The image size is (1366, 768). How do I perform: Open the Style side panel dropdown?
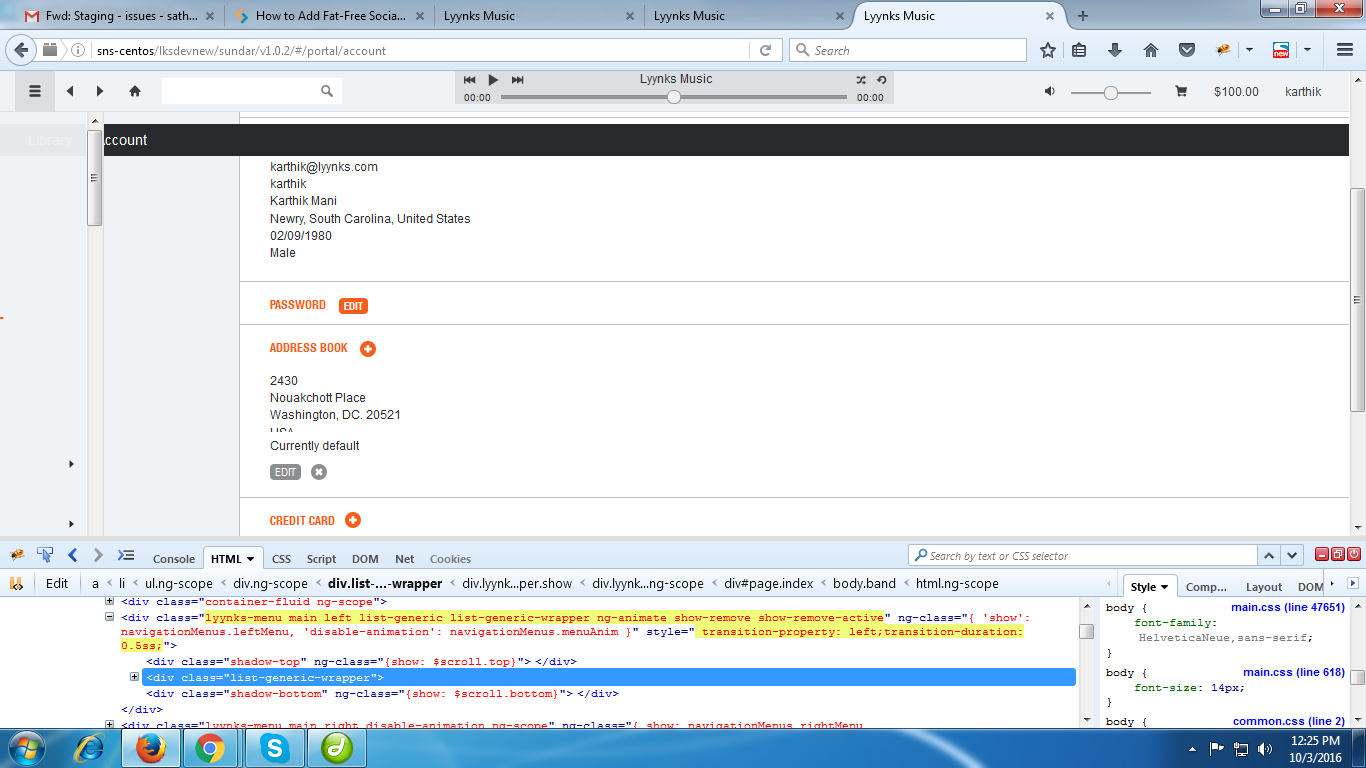1165,587
